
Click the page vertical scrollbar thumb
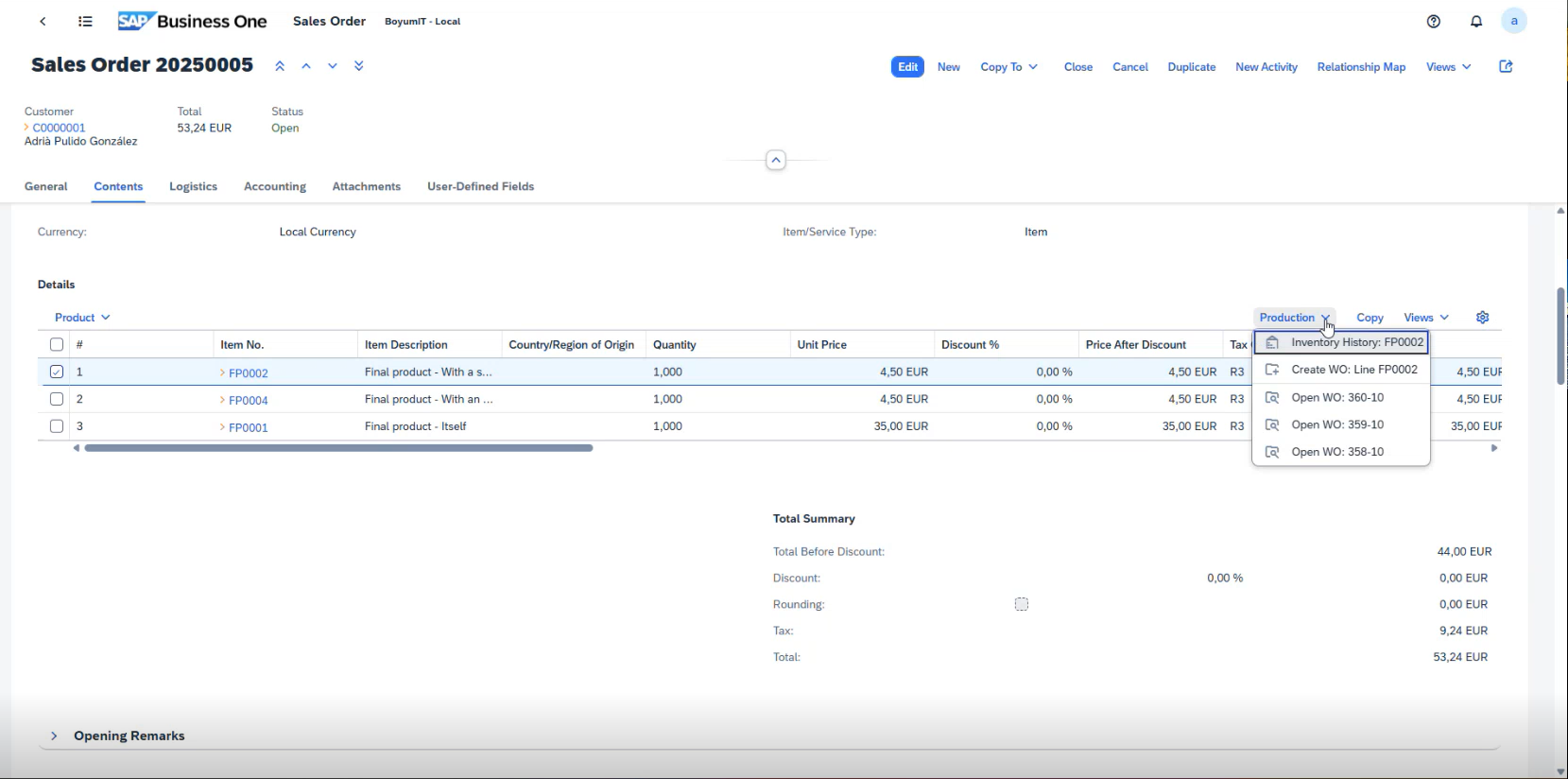pos(1560,336)
